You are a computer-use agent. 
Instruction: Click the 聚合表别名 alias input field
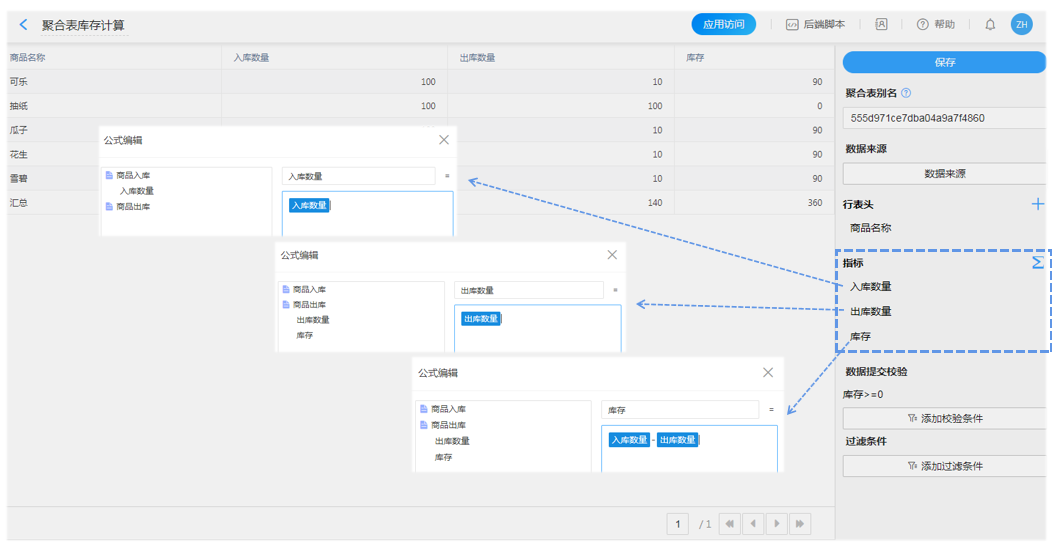click(x=944, y=118)
